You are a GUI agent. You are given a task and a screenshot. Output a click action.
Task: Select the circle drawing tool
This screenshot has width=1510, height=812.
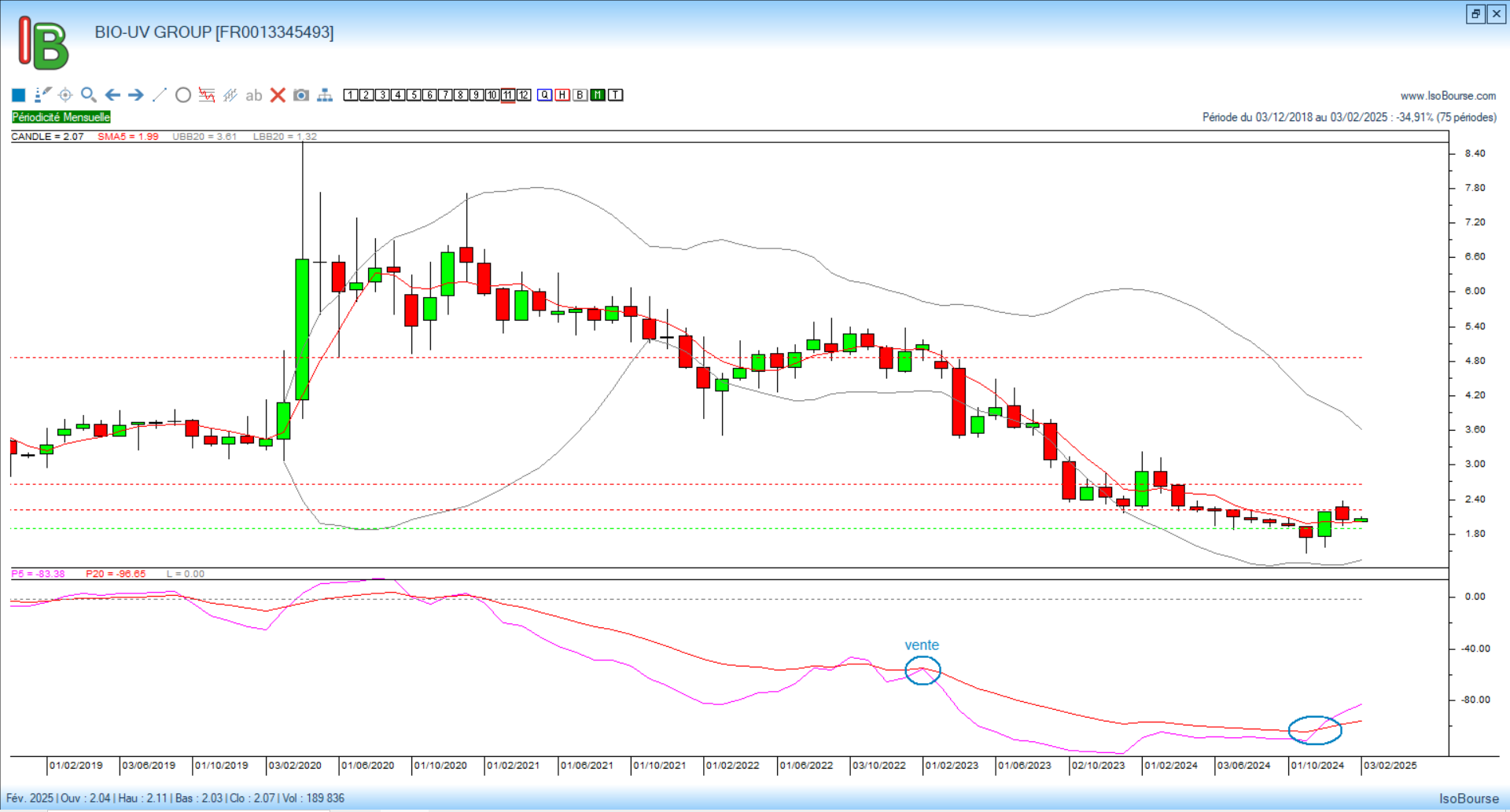point(183,95)
